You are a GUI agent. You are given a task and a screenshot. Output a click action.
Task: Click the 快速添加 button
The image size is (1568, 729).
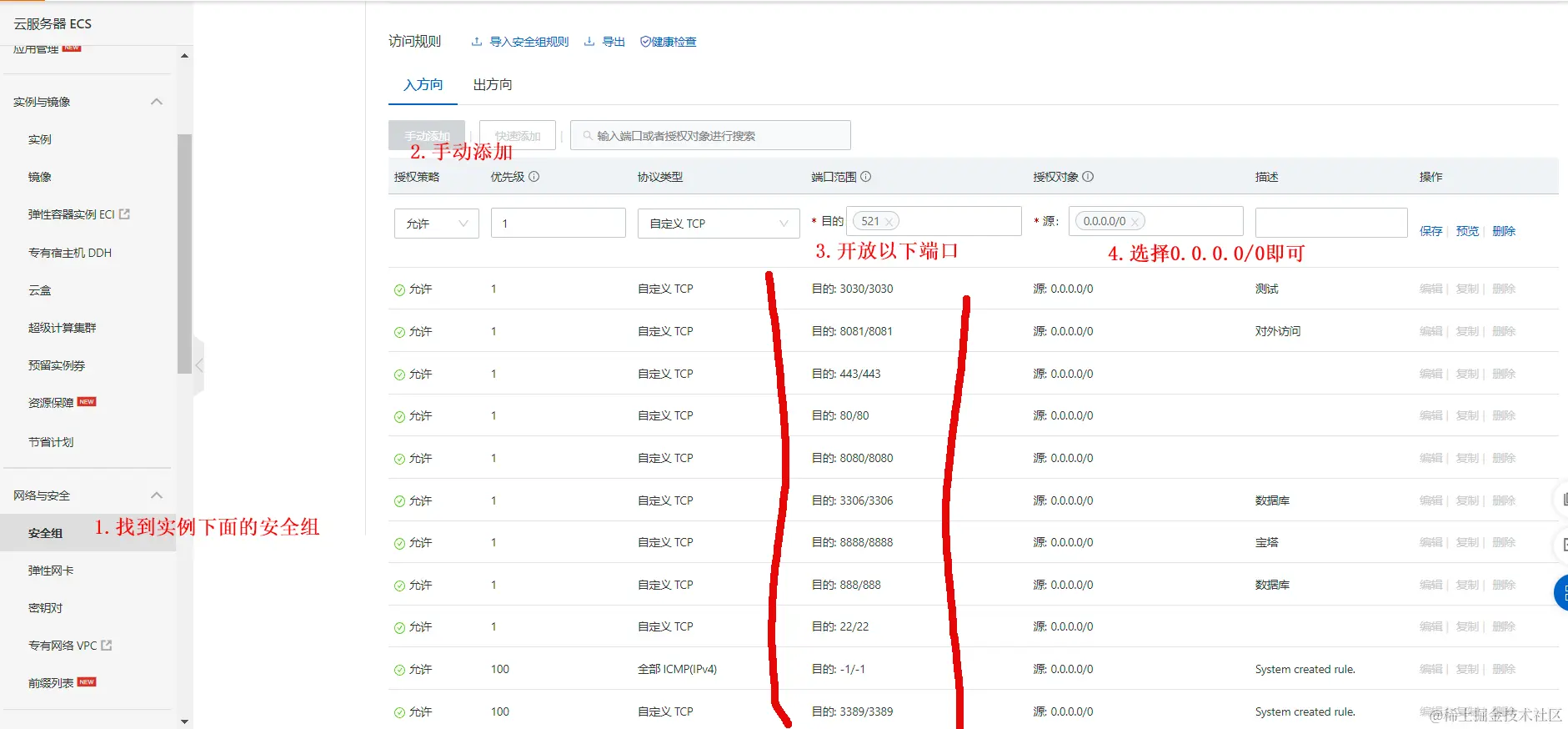point(518,135)
